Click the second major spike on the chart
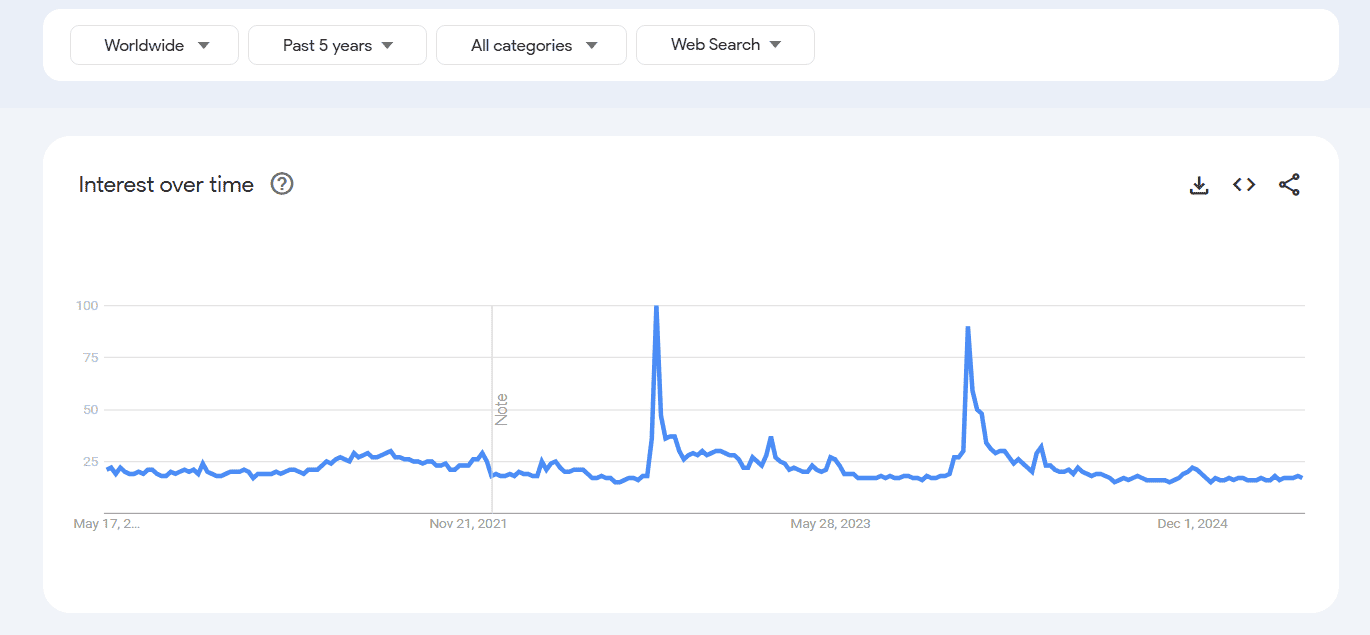The image size is (1370, 635). coord(968,328)
